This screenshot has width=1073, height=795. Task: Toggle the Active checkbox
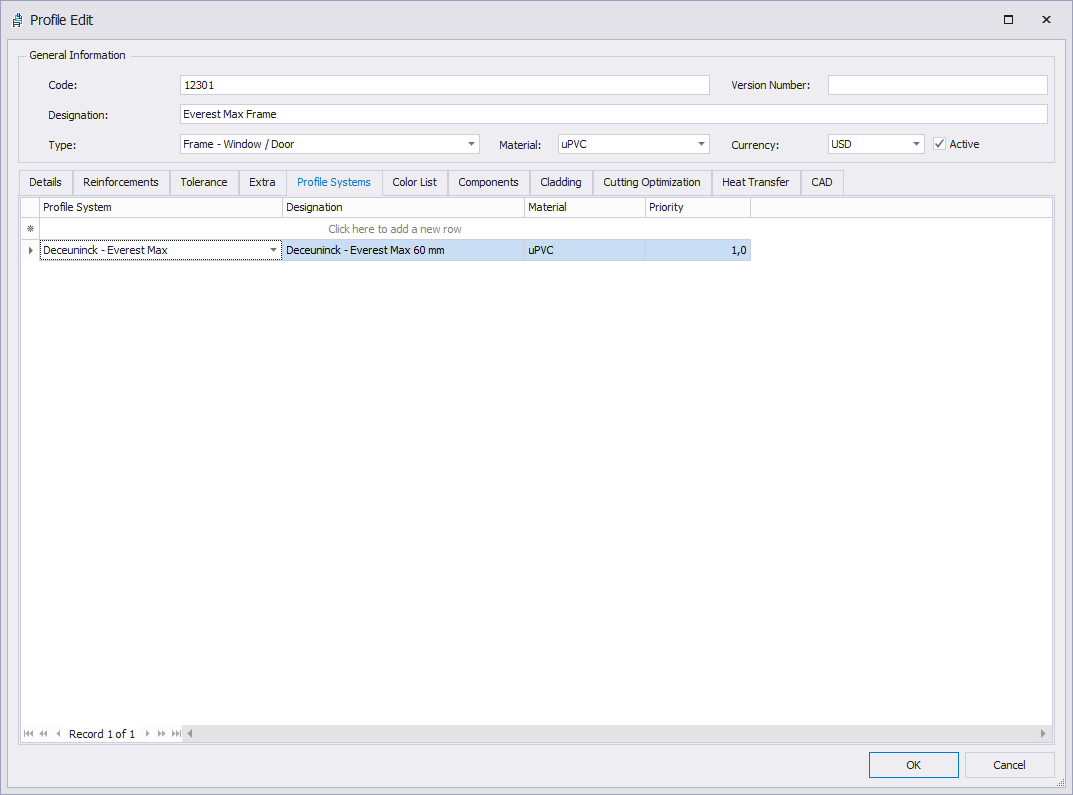click(x=939, y=144)
